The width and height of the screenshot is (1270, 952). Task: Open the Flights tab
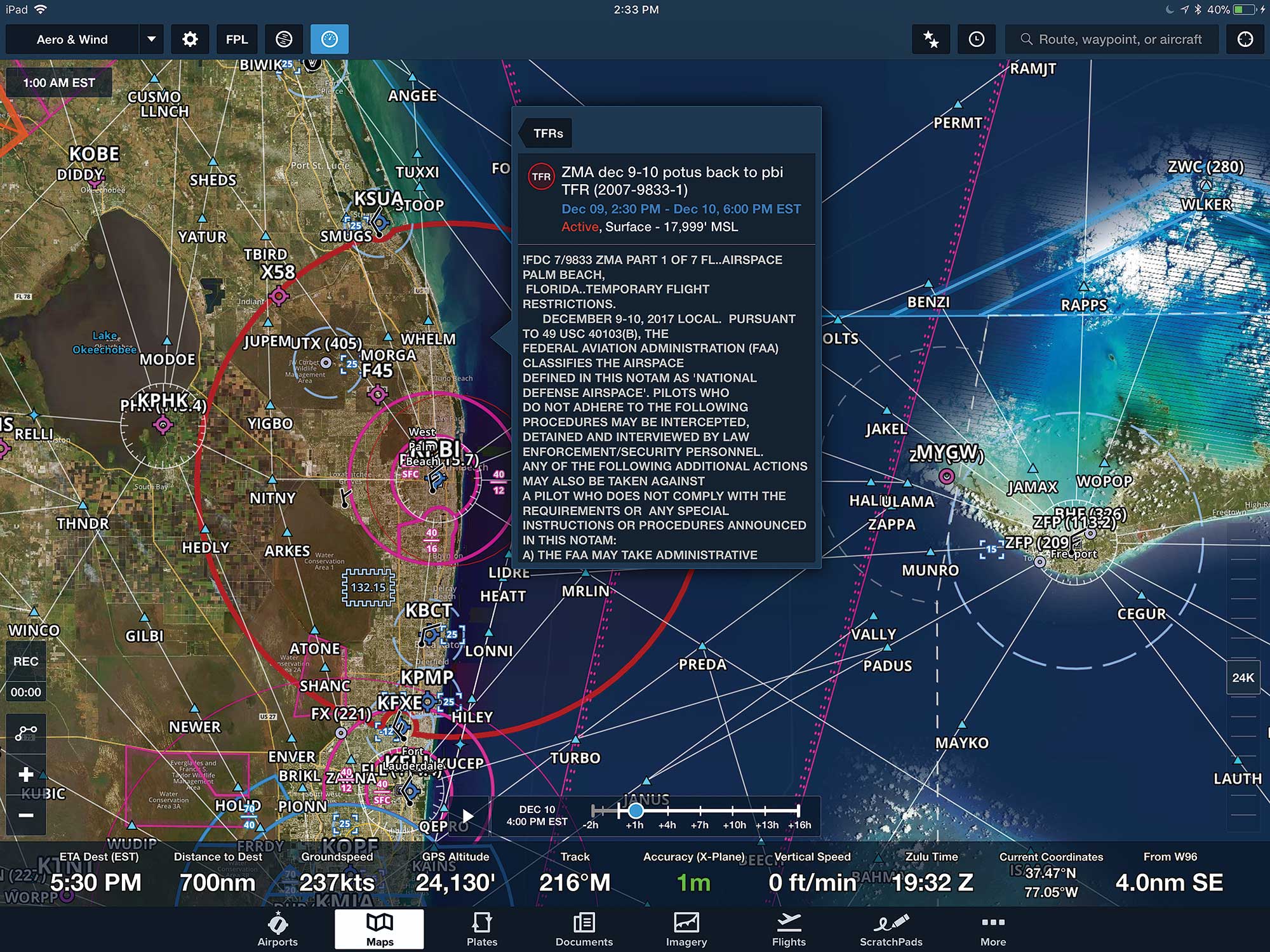(x=789, y=930)
